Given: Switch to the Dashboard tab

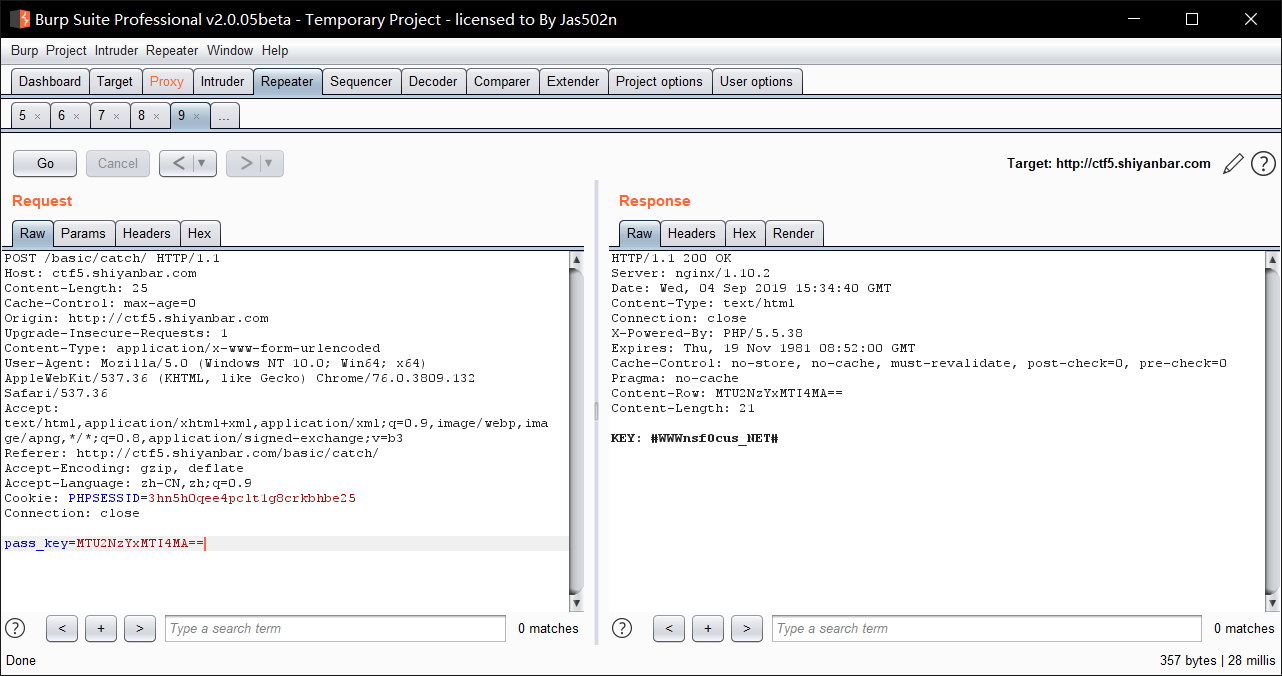Looking at the screenshot, I should pos(50,82).
